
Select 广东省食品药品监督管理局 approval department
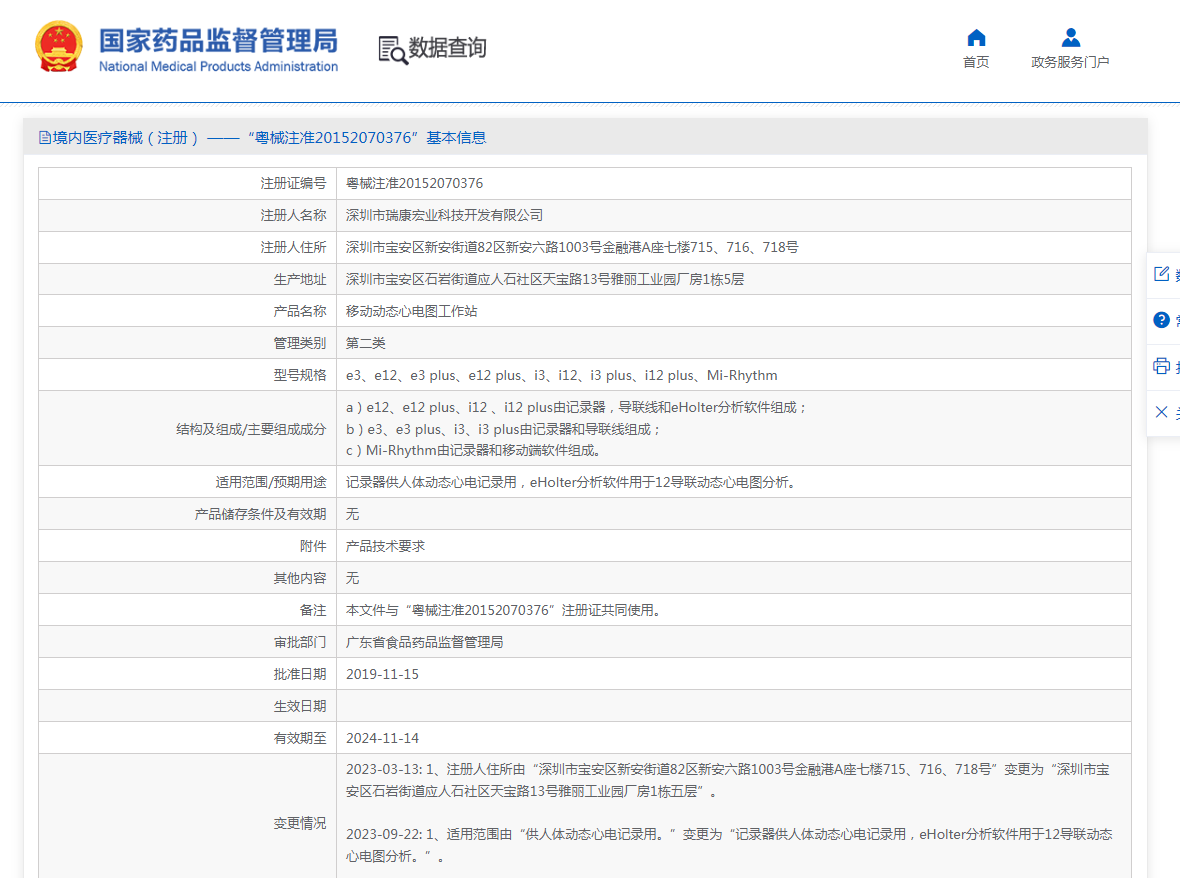[424, 643]
